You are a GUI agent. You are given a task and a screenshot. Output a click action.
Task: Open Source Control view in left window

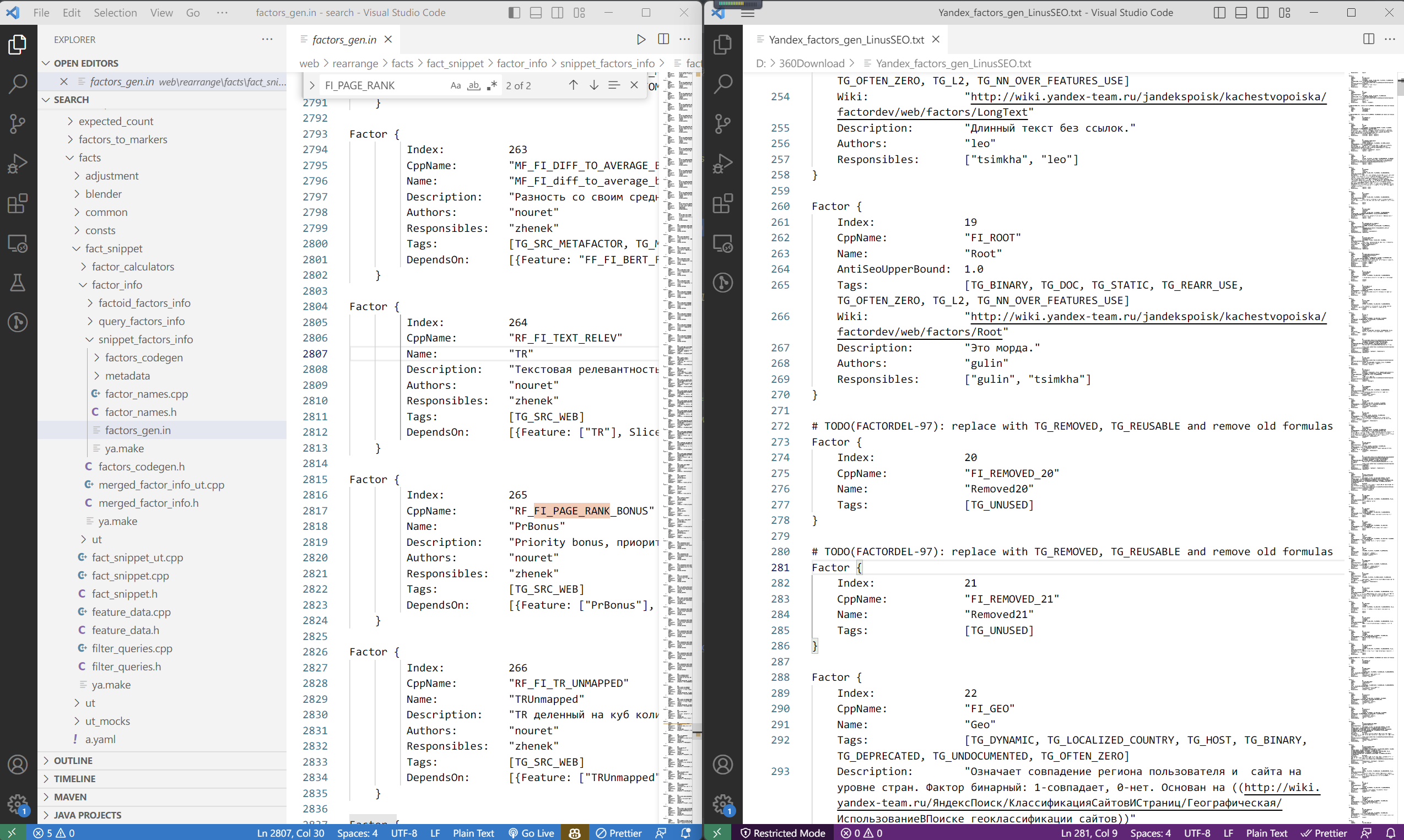point(18,123)
